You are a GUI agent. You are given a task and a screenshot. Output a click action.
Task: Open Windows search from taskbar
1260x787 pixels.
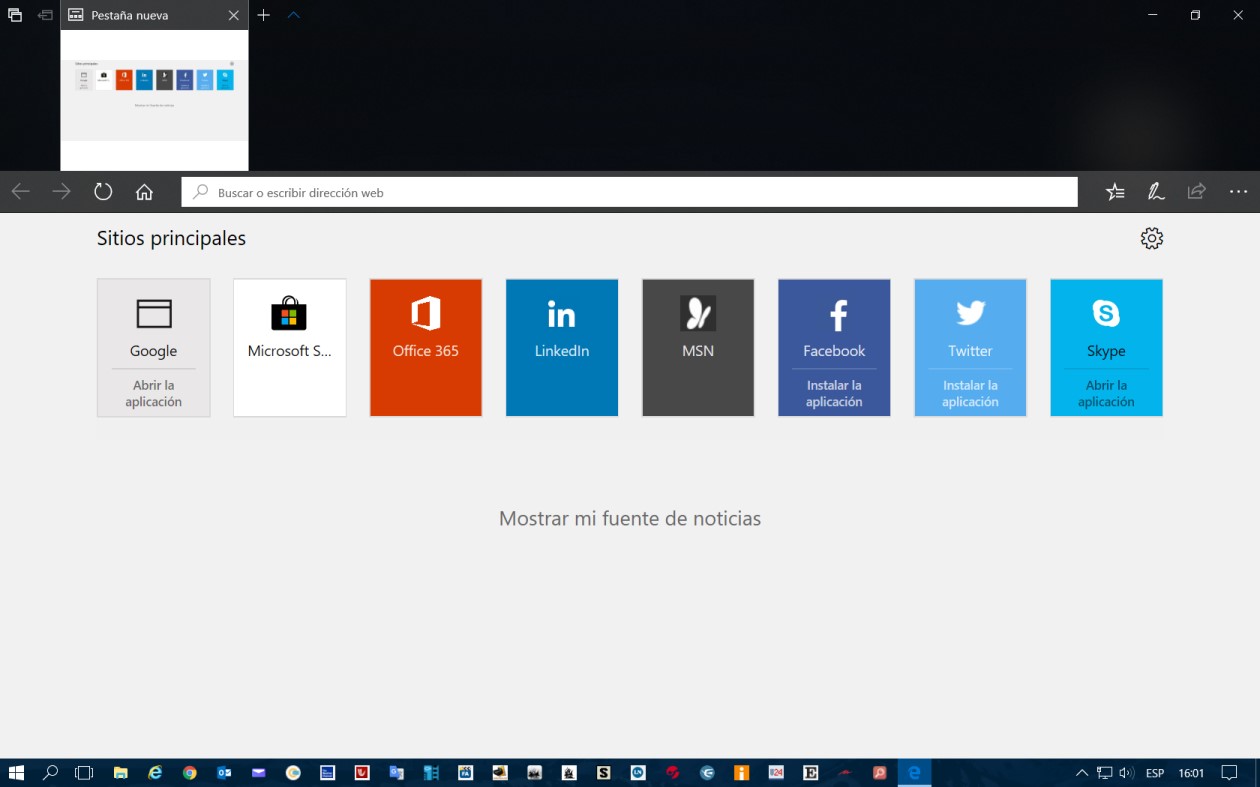[x=50, y=772]
